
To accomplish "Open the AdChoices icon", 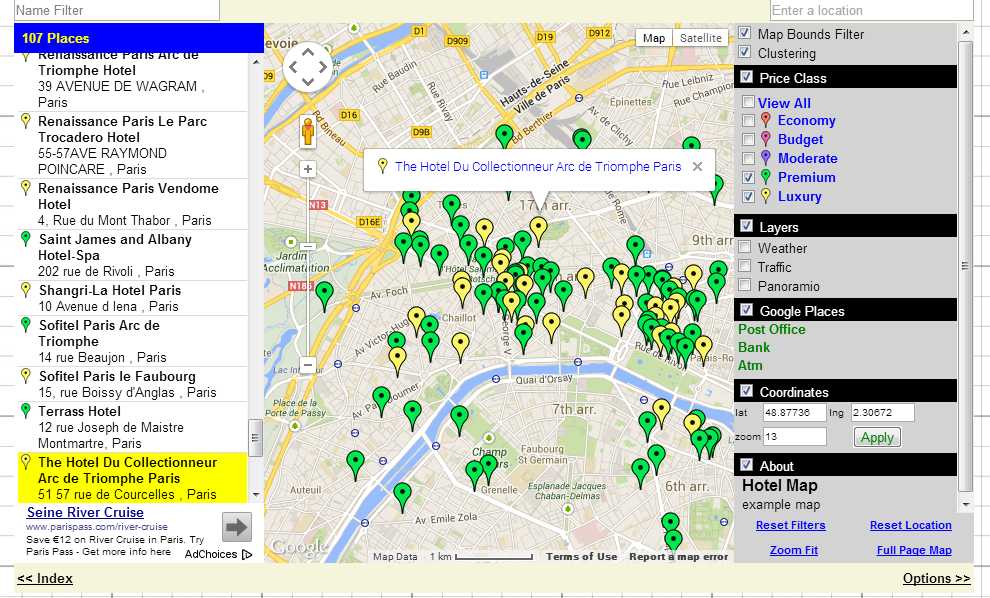I will (x=247, y=554).
